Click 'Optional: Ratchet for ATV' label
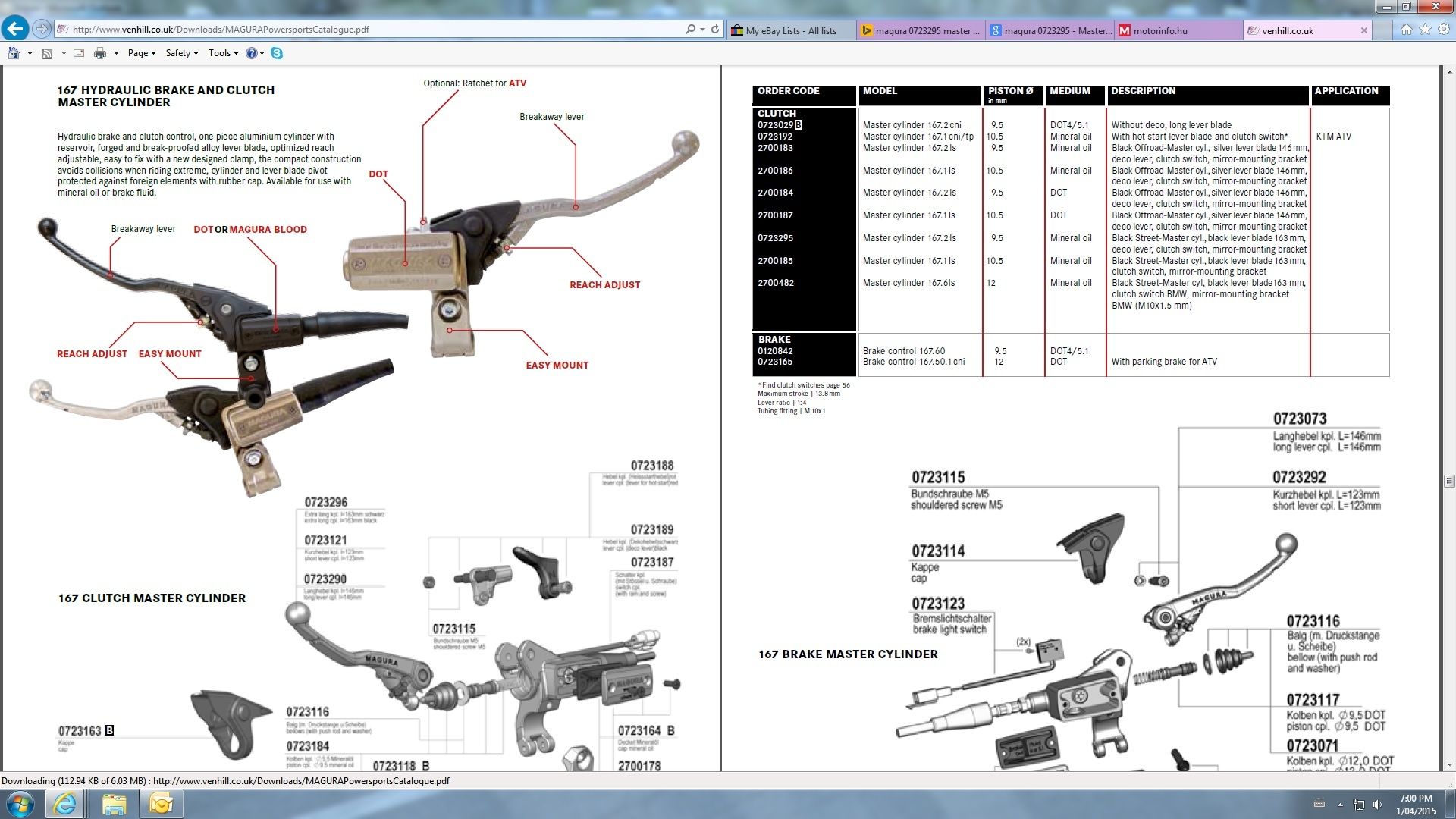This screenshot has height=819, width=1456. 475,83
